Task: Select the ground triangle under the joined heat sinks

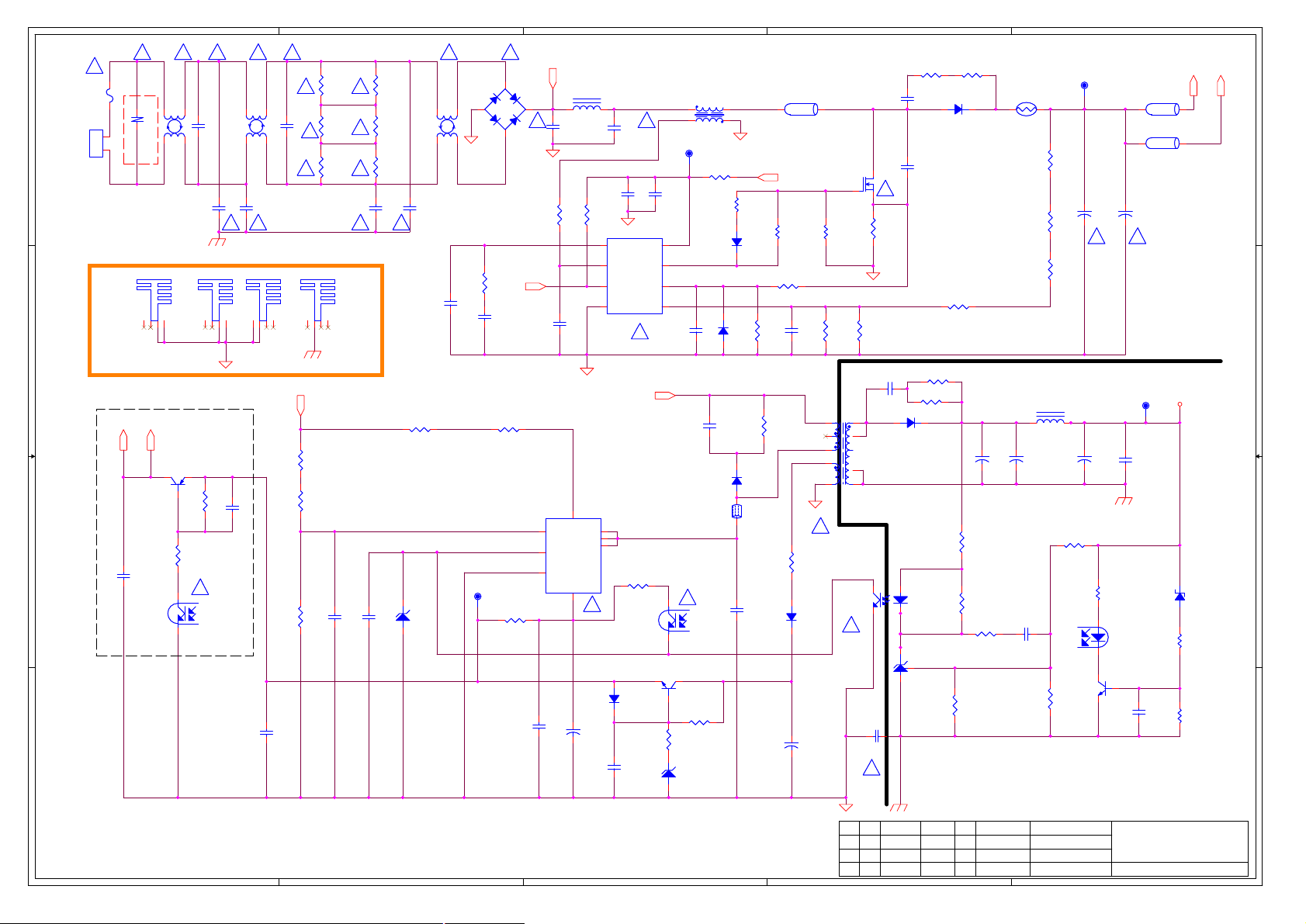Action: [x=226, y=364]
